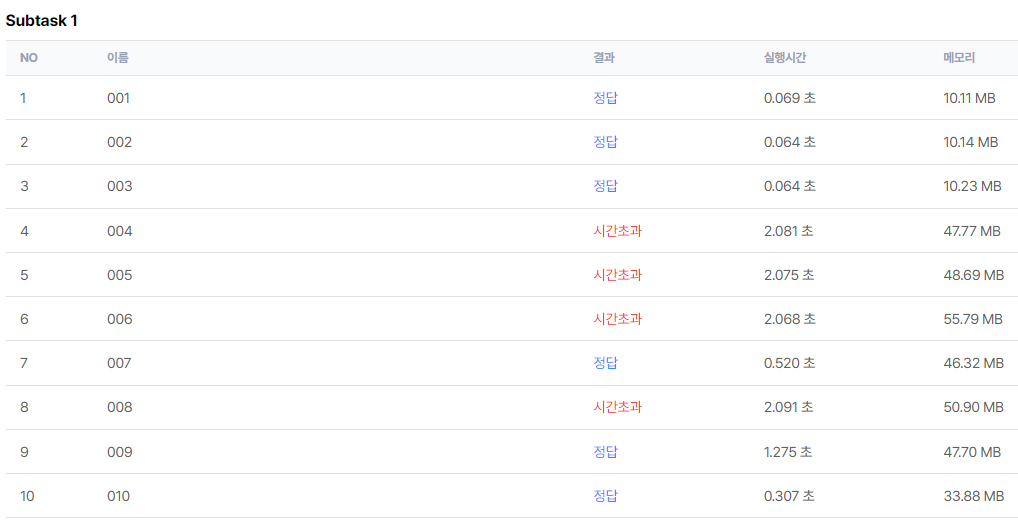Viewport: 1018px width, 529px height.
Task: Click execution time 2.091 초
Action: coord(788,407)
